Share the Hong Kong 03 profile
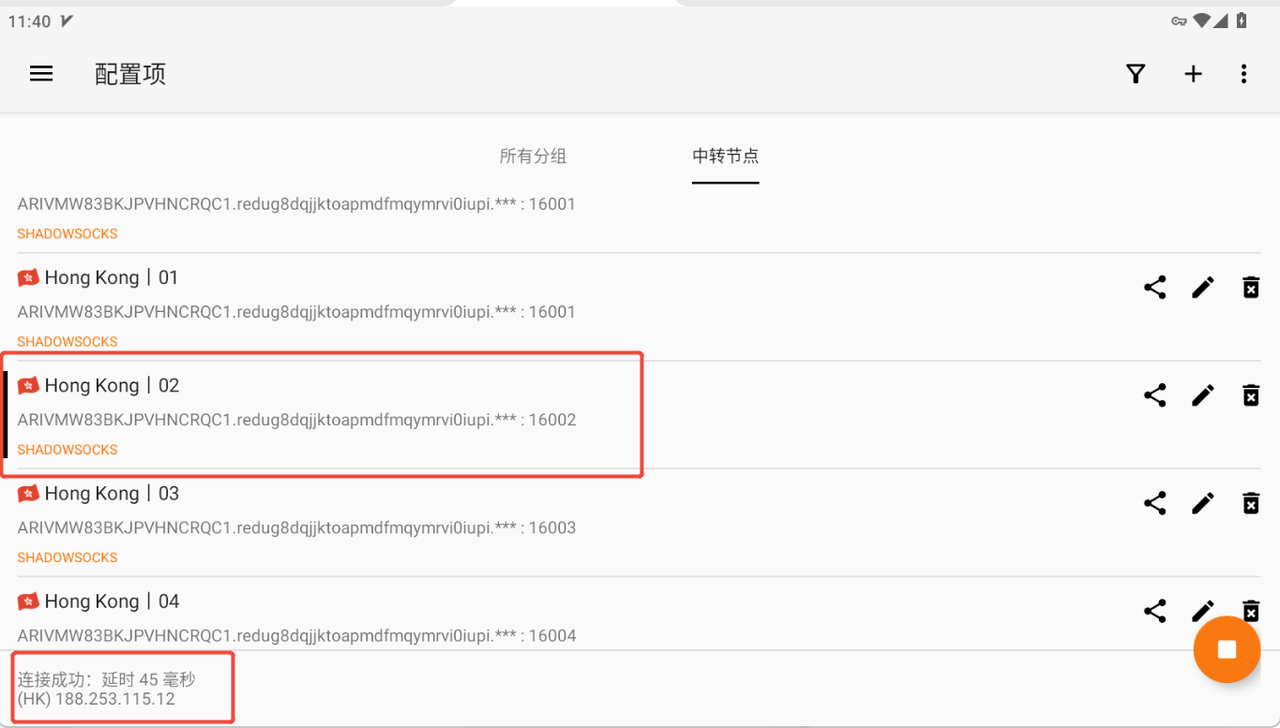The image size is (1280, 728). click(x=1155, y=503)
